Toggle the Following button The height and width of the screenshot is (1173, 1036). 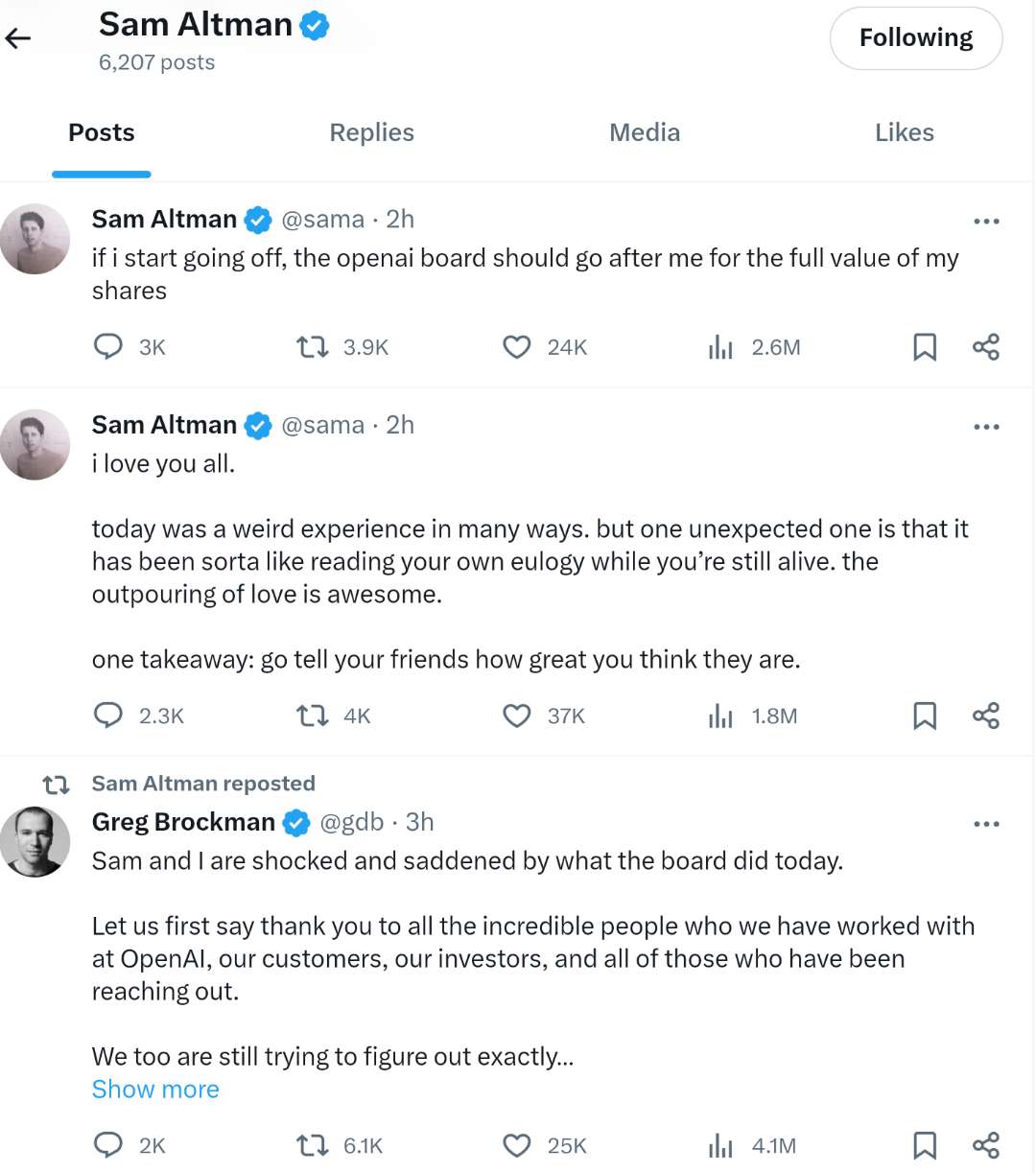click(x=915, y=38)
